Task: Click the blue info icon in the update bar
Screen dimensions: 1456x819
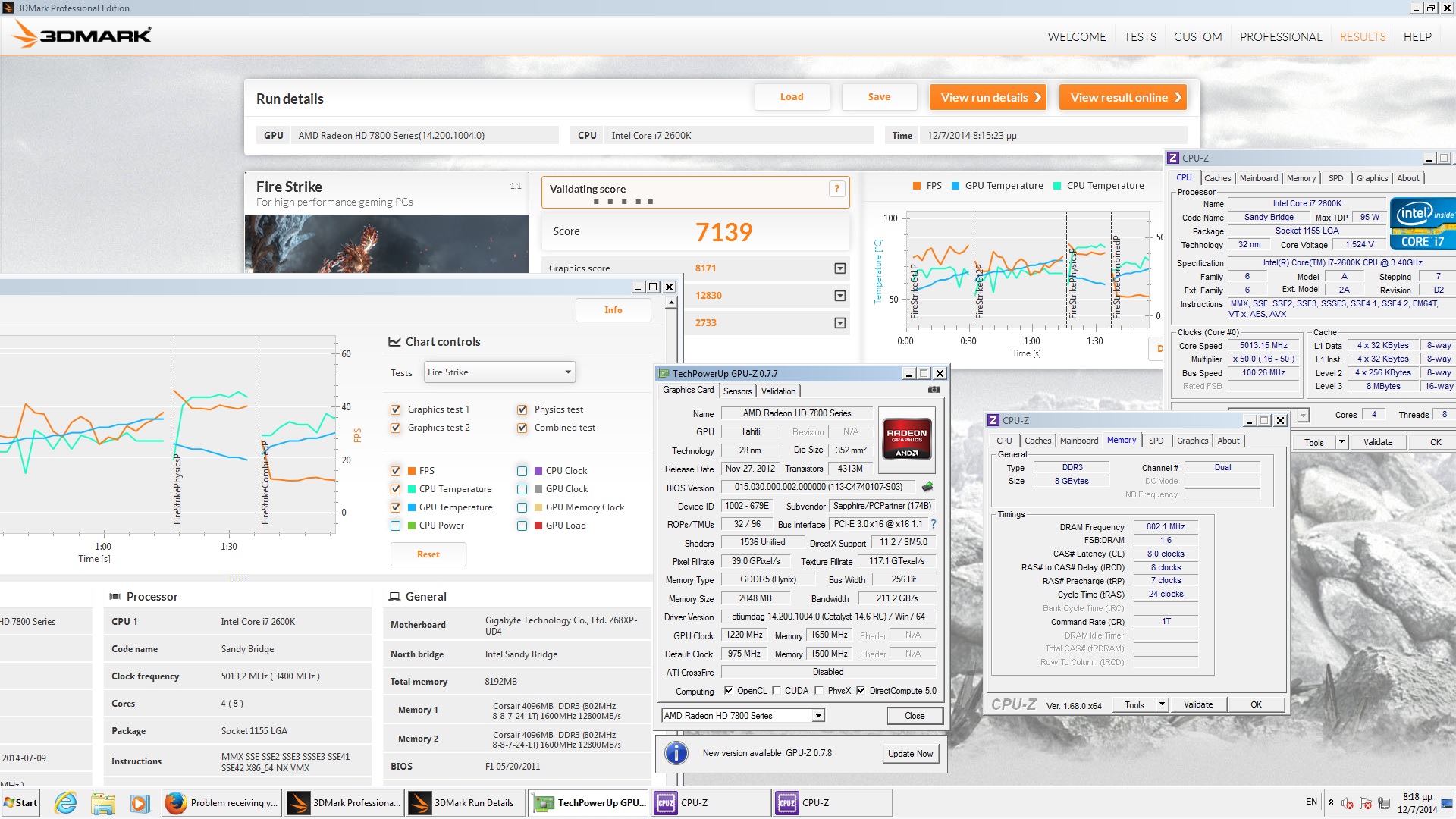Action: pos(676,753)
